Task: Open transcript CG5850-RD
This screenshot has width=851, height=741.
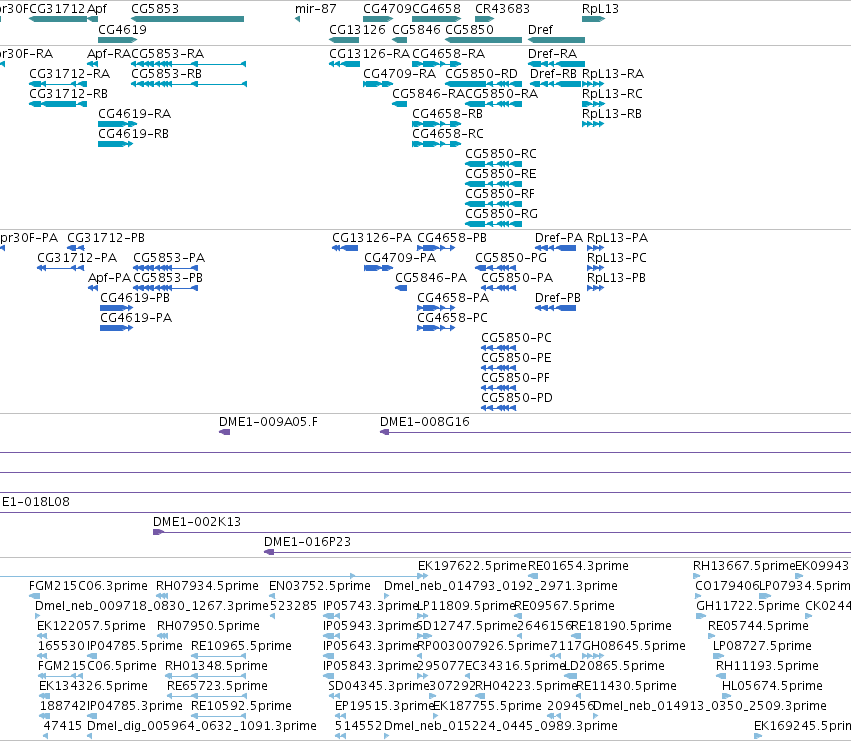Action: (x=481, y=74)
